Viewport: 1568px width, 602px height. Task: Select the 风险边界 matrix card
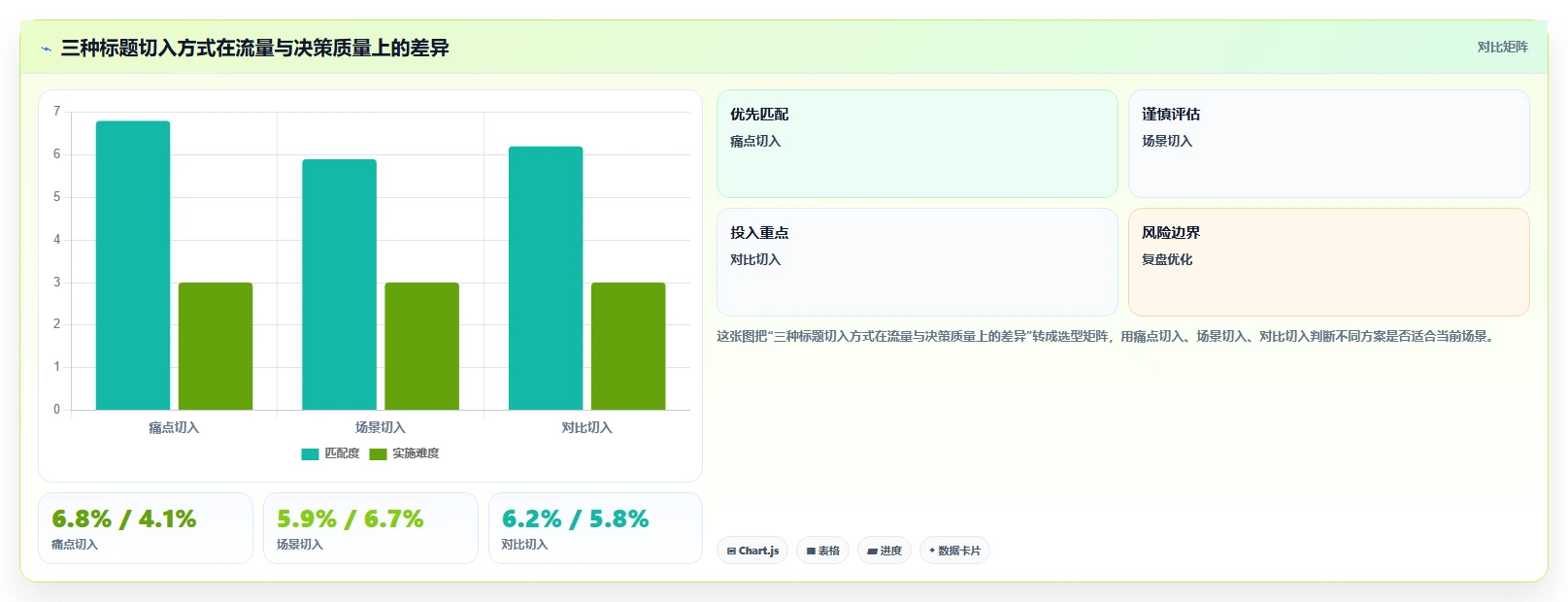point(1329,262)
